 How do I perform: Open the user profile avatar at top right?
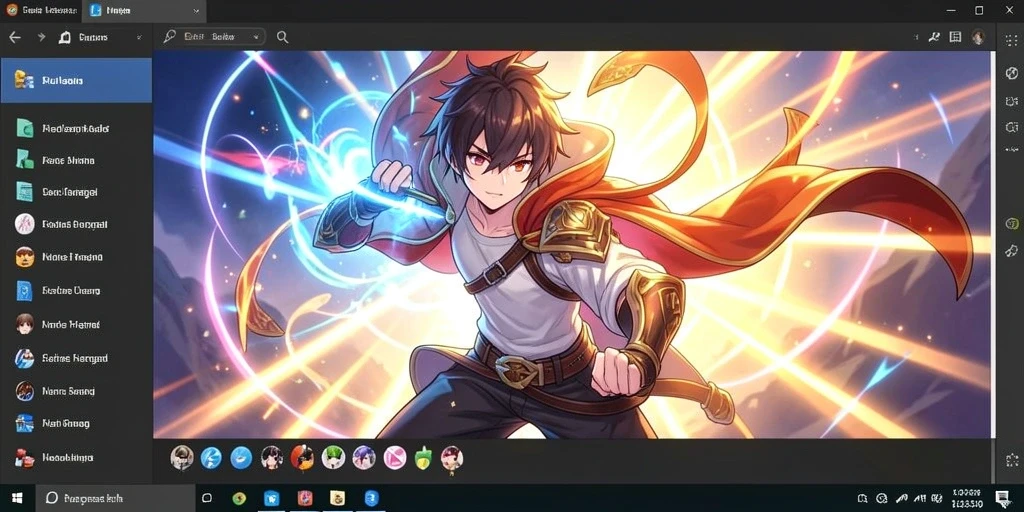(978, 37)
